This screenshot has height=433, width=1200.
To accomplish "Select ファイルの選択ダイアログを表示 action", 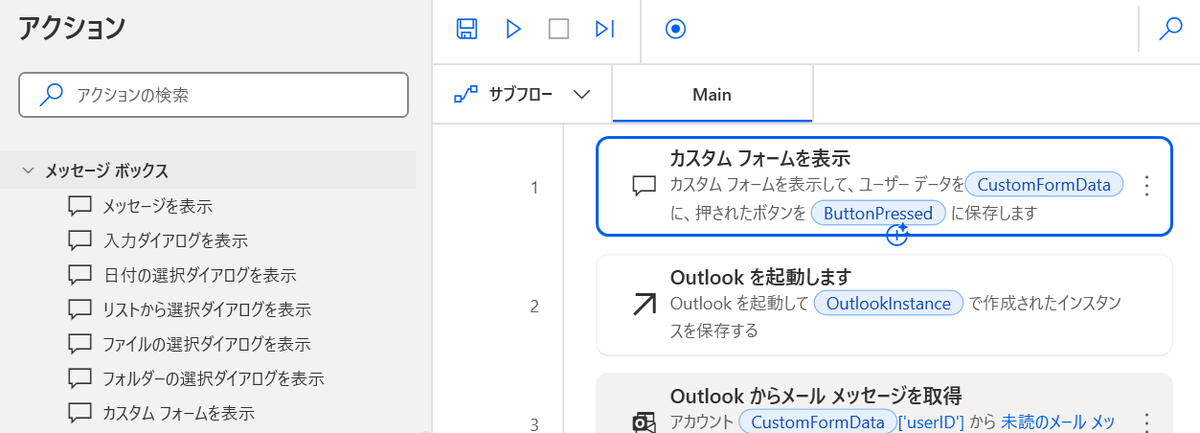I will [206, 344].
